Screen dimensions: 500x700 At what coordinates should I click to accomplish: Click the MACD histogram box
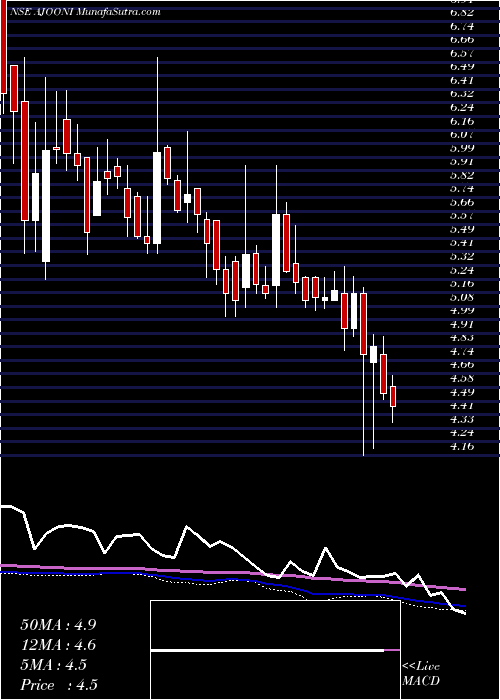(x=275, y=650)
